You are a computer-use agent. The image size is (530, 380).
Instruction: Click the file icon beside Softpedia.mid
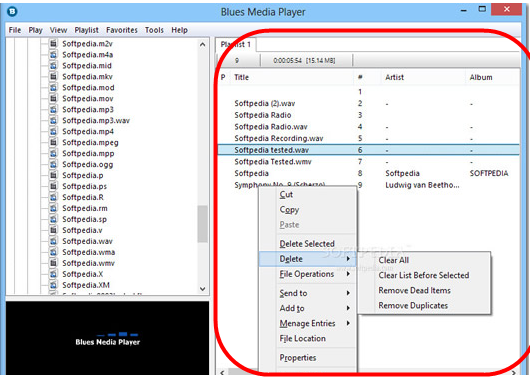[53, 66]
